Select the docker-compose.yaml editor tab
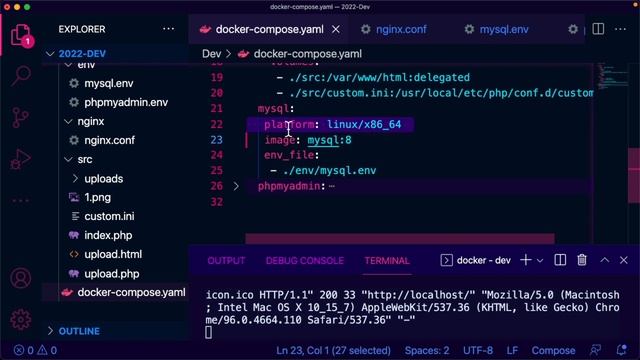 point(269,29)
